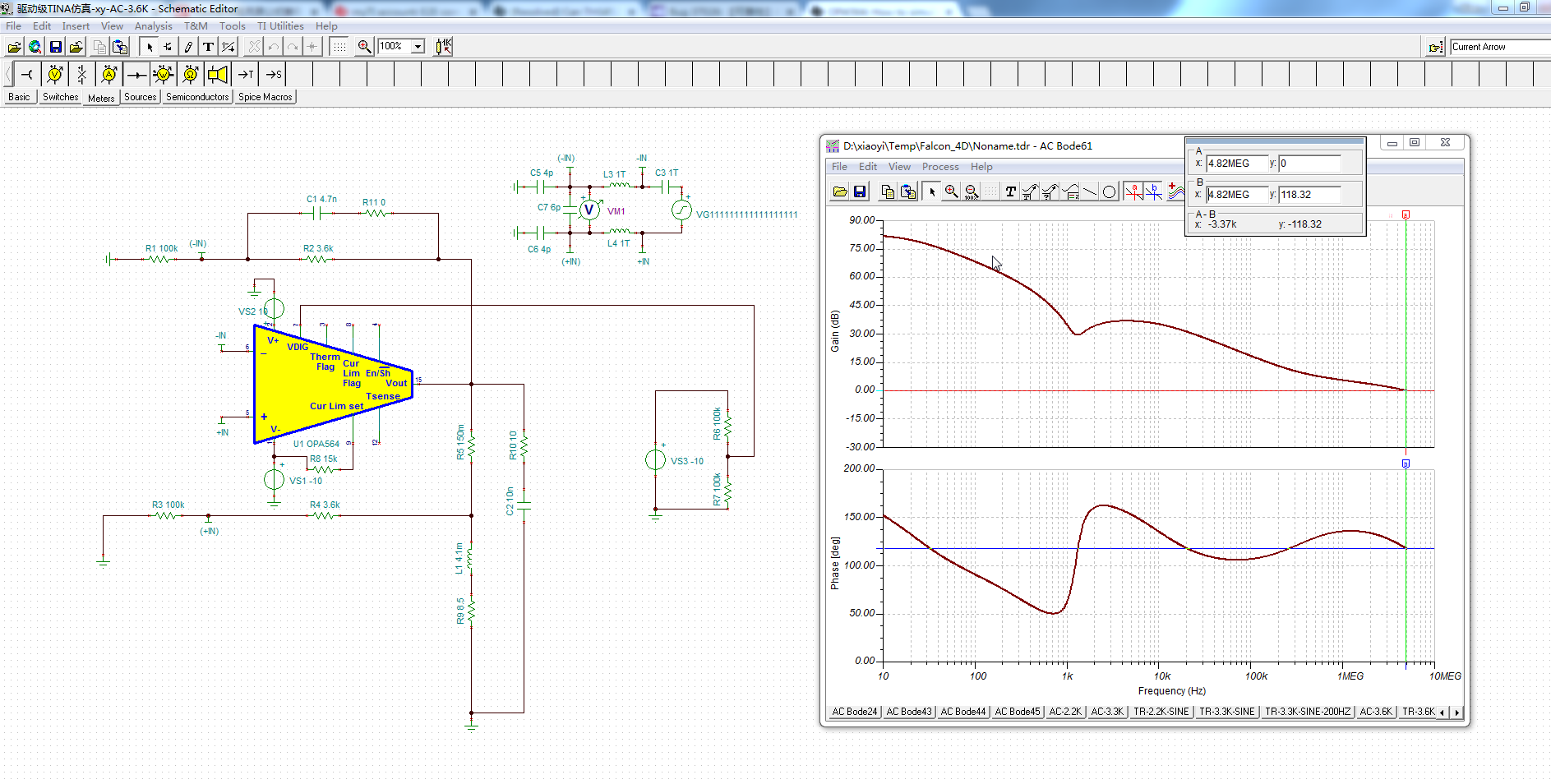Click the wire drawing pencil tool
This screenshot has width=1551, height=784.
(x=188, y=47)
